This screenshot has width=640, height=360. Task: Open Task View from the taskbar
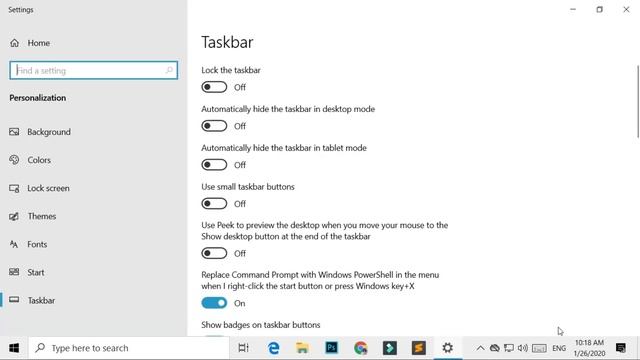(244, 348)
